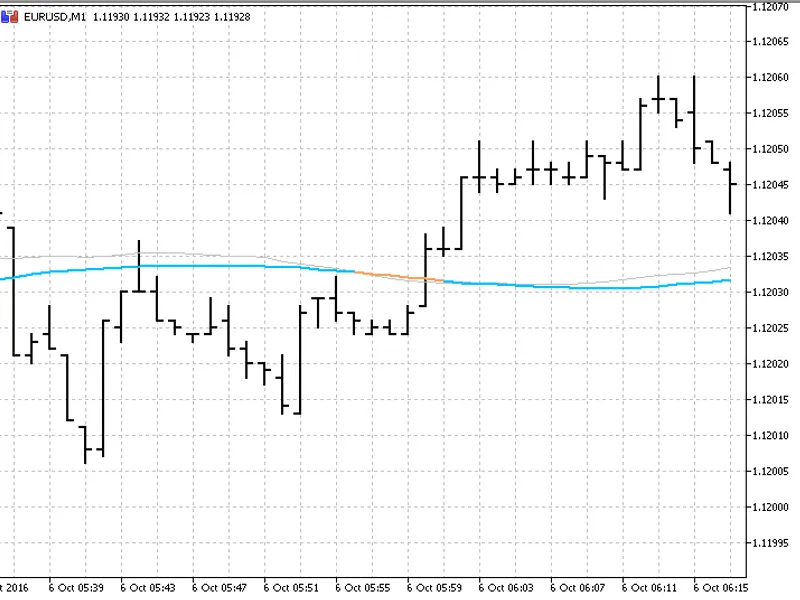
Task: Click the 1.11930 open price value
Action: pyautogui.click(x=111, y=17)
